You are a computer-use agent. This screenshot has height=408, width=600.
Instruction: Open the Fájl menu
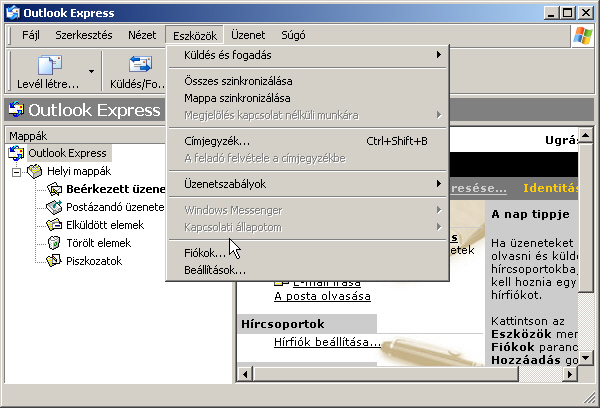[31, 35]
